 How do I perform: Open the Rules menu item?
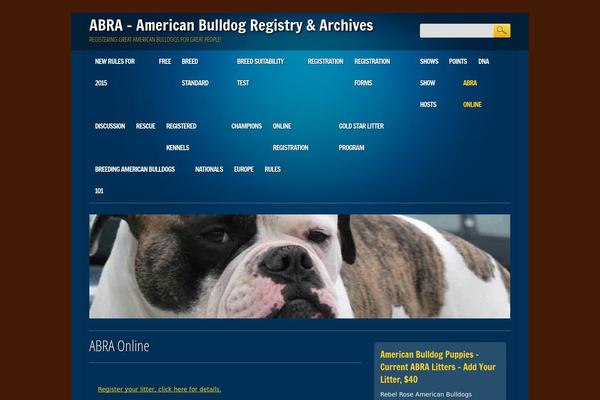(x=273, y=169)
